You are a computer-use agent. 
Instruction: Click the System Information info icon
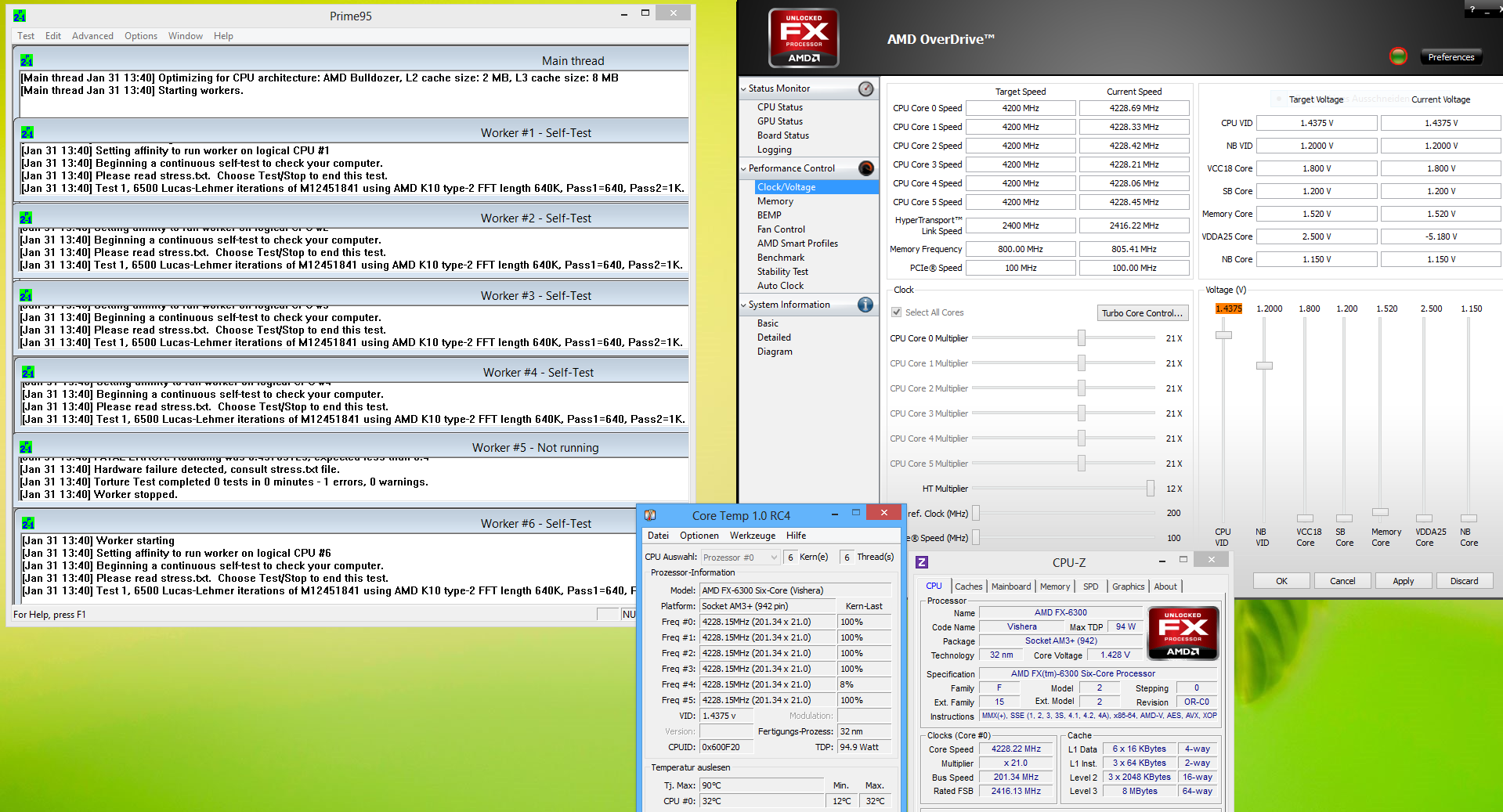[x=865, y=305]
